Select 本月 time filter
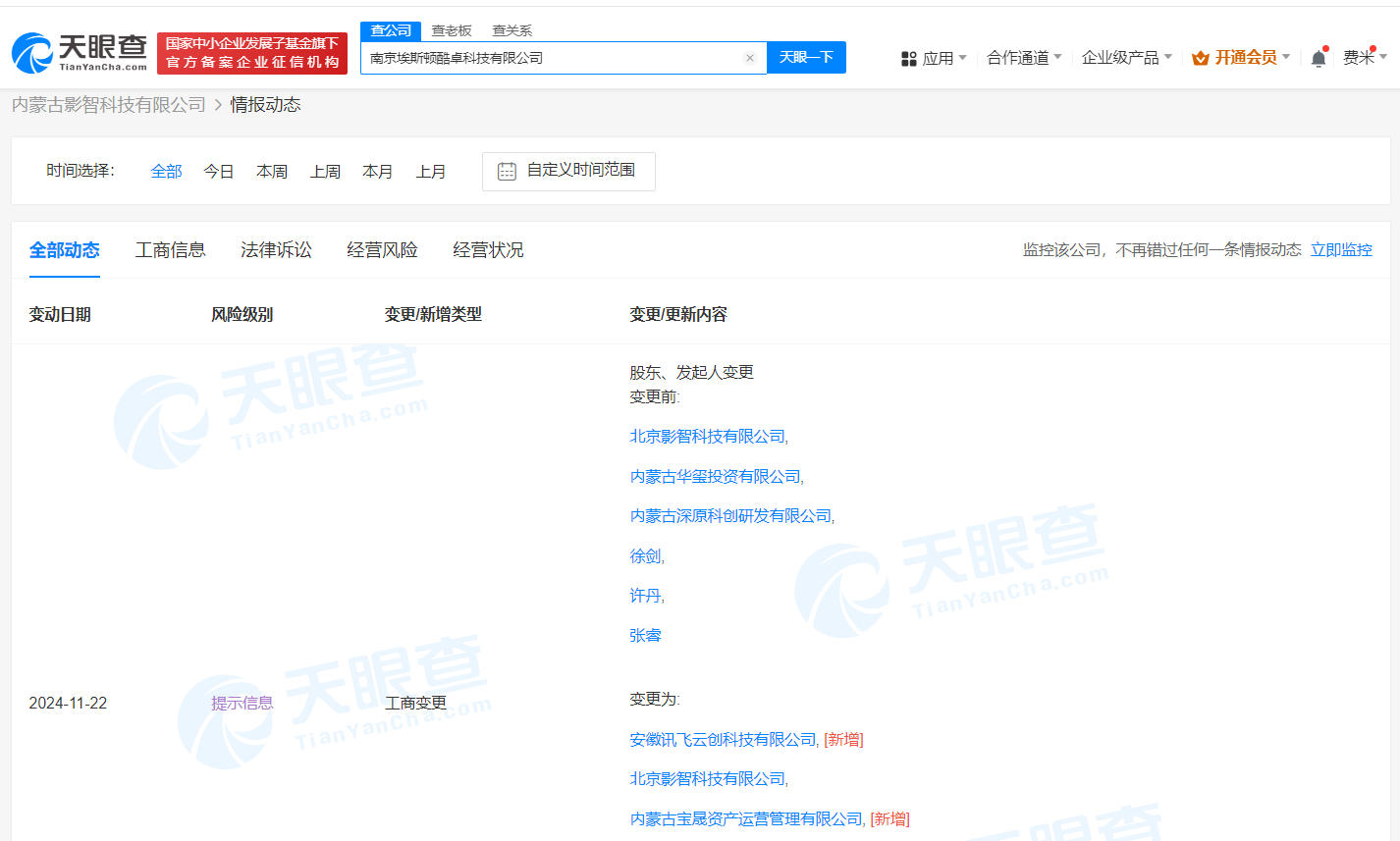1400x841 pixels. [378, 172]
